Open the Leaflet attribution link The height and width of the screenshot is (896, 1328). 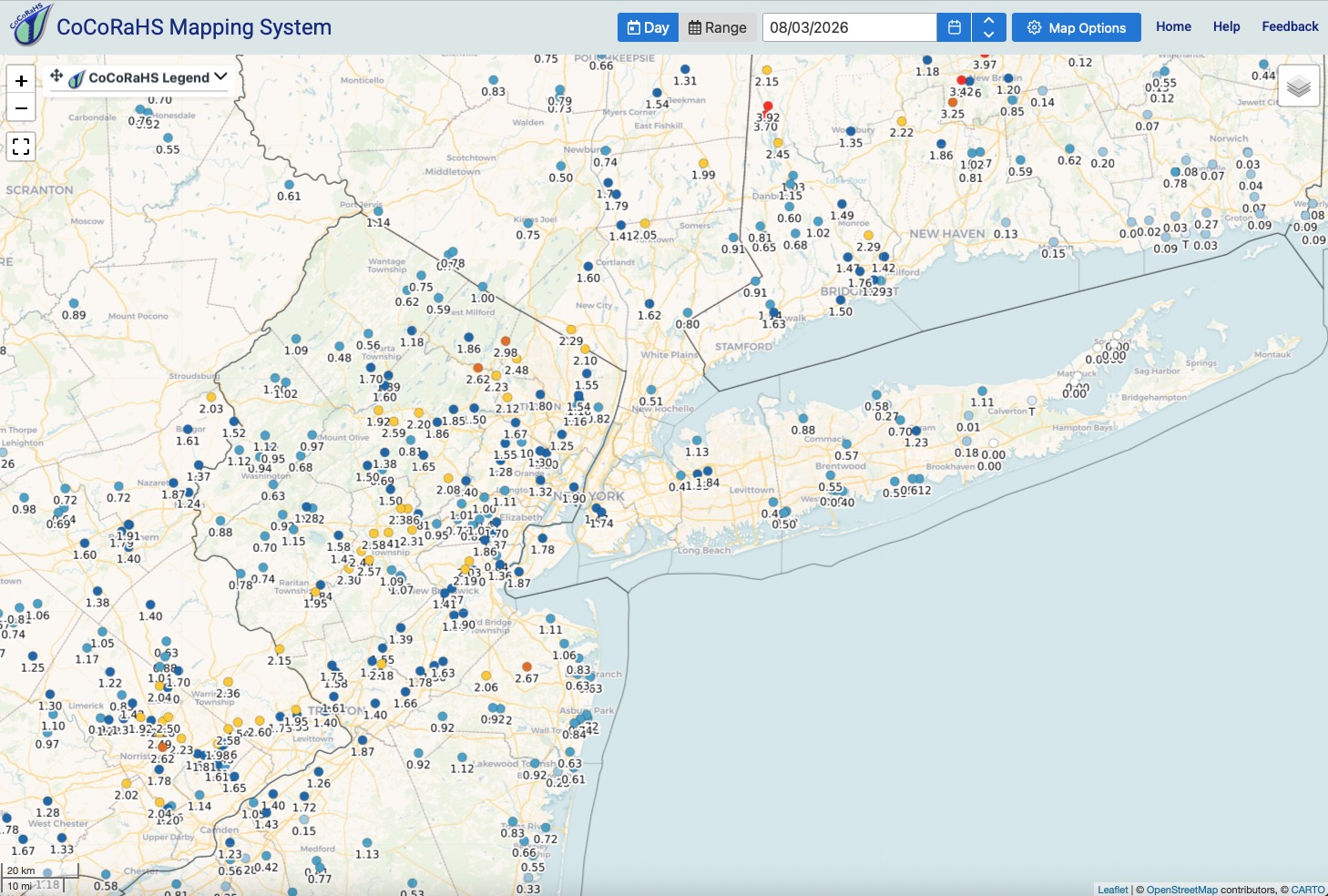[x=1112, y=890]
